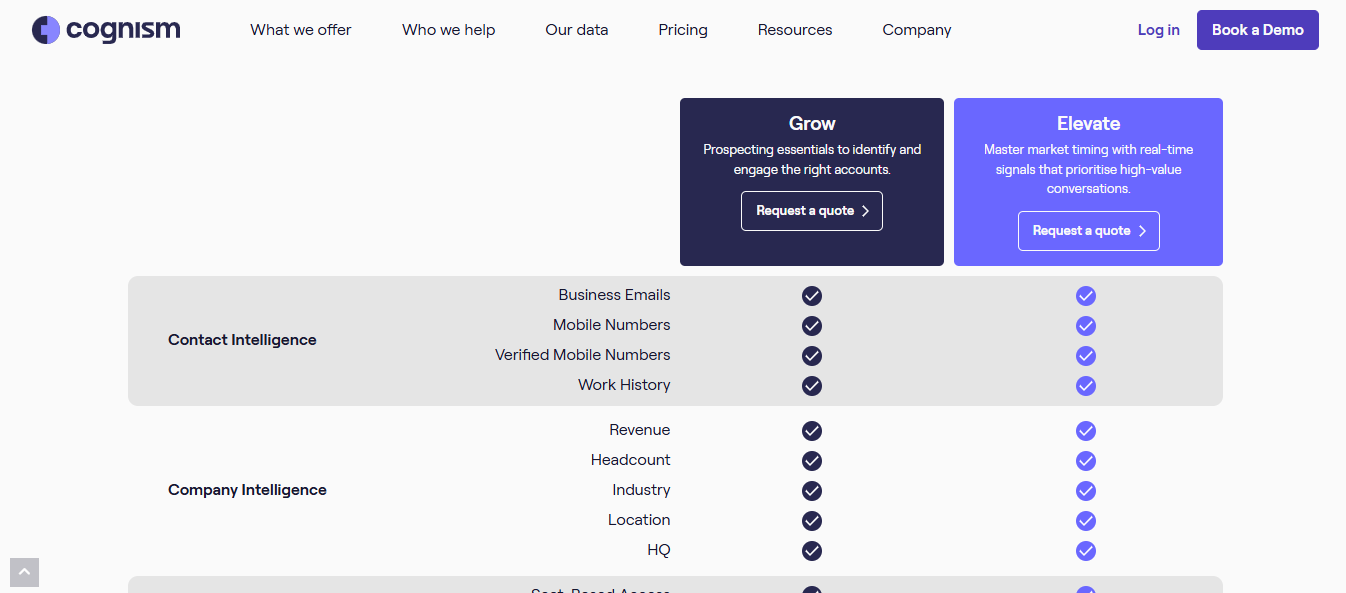
Task: Click the Verified Mobile Numbers checkmark under Elevate
Action: [x=1086, y=356]
